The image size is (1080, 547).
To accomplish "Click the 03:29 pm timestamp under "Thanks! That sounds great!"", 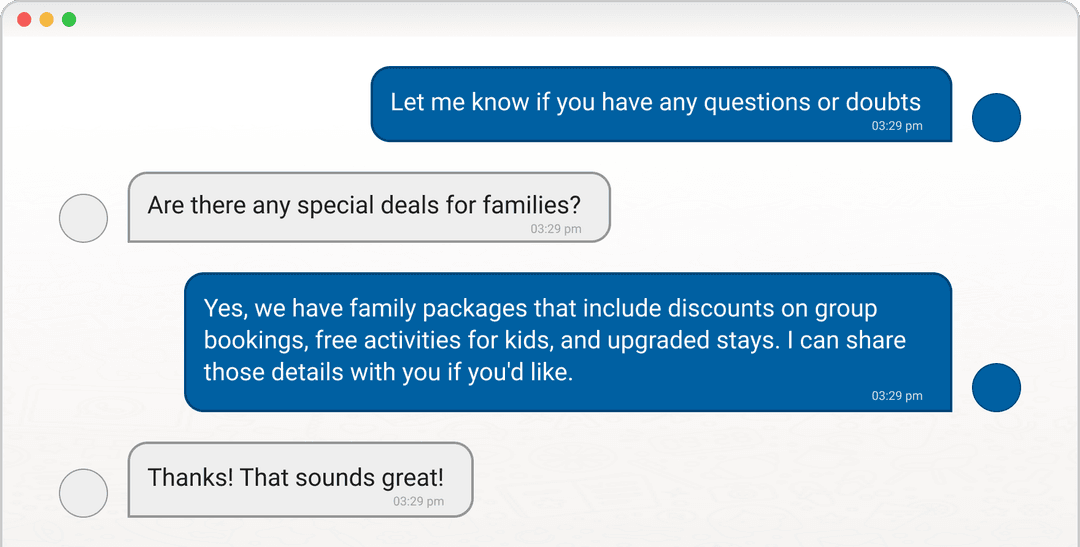I will click(x=418, y=502).
